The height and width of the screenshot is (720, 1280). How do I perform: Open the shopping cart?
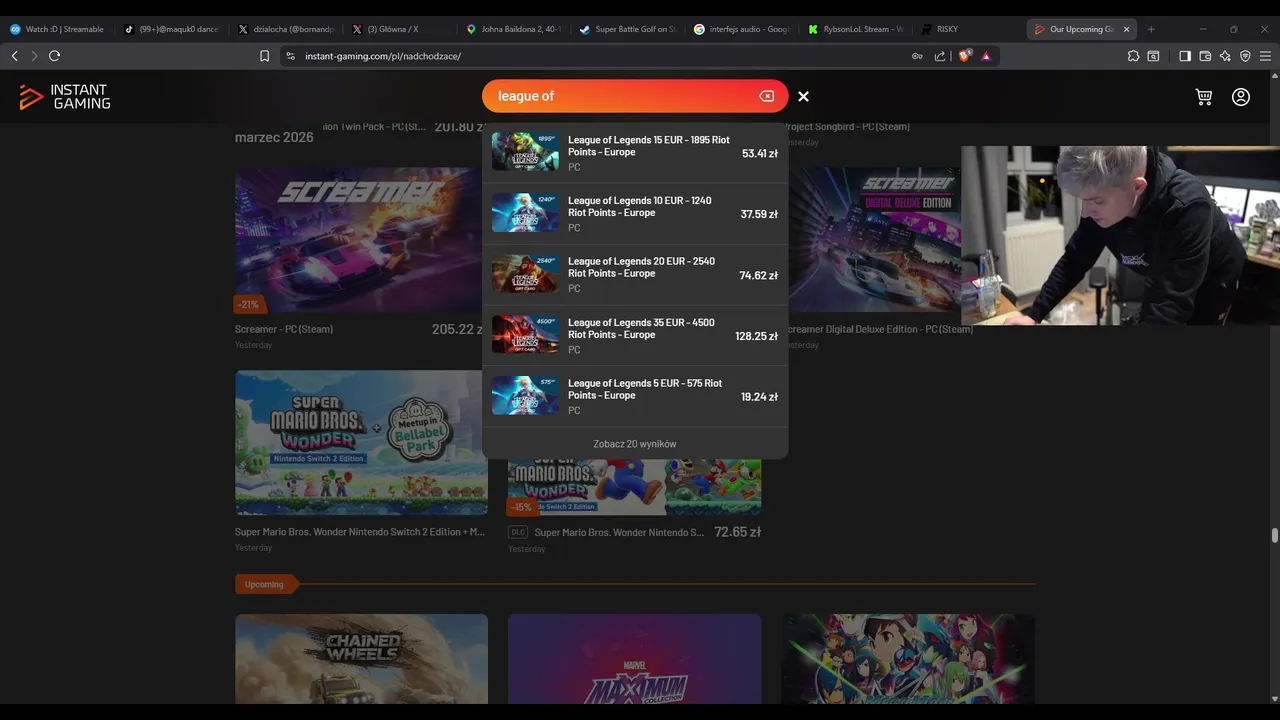1204,97
